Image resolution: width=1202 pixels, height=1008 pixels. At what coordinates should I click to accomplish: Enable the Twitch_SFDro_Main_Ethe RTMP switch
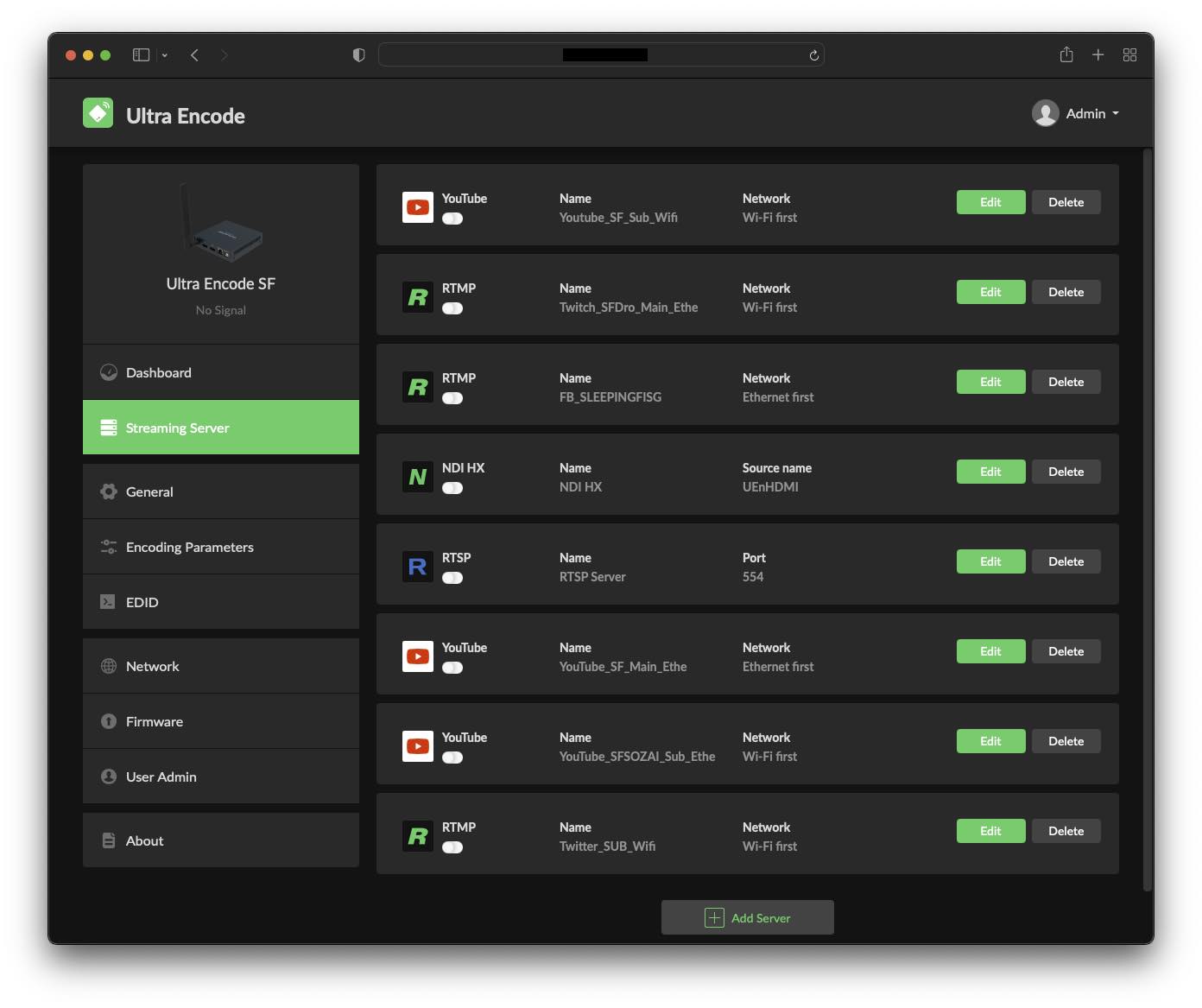click(452, 308)
